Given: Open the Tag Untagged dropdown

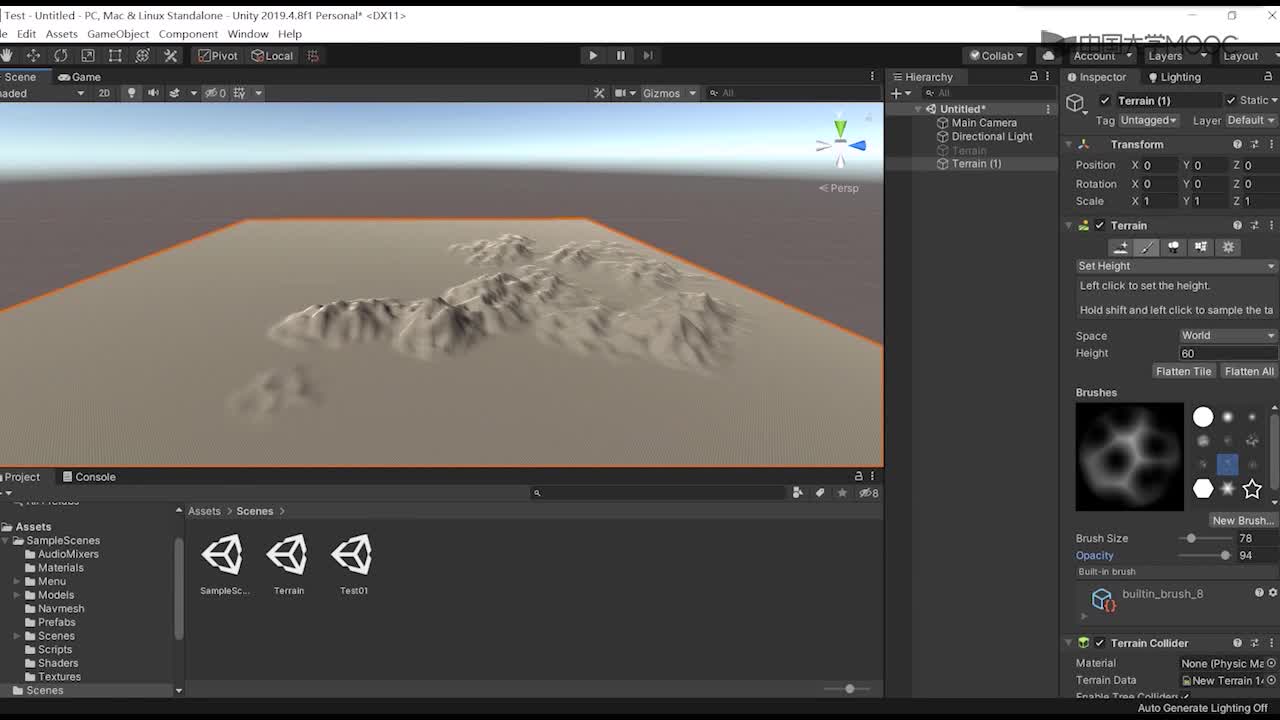Looking at the screenshot, I should (1148, 120).
